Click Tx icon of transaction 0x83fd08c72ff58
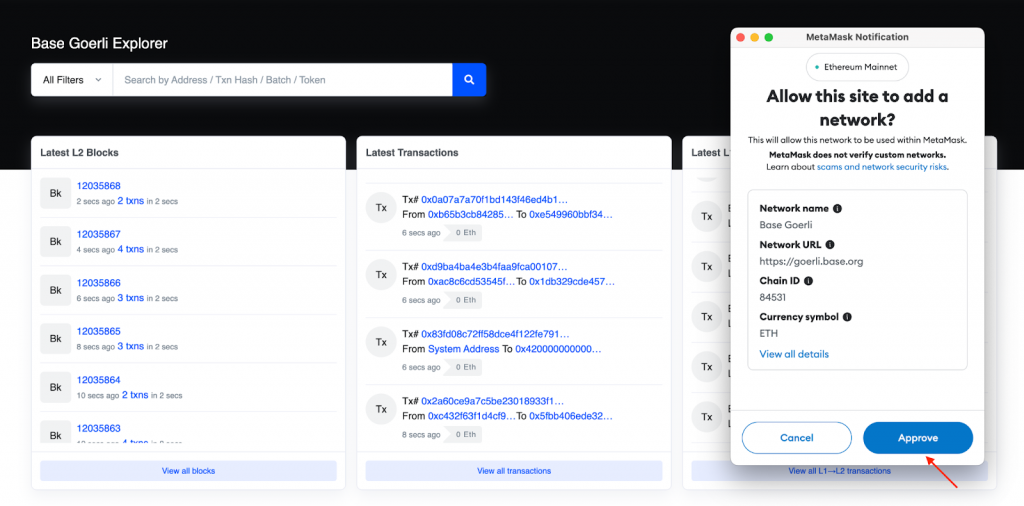Screen dimensions: 1024x506 click(381, 342)
